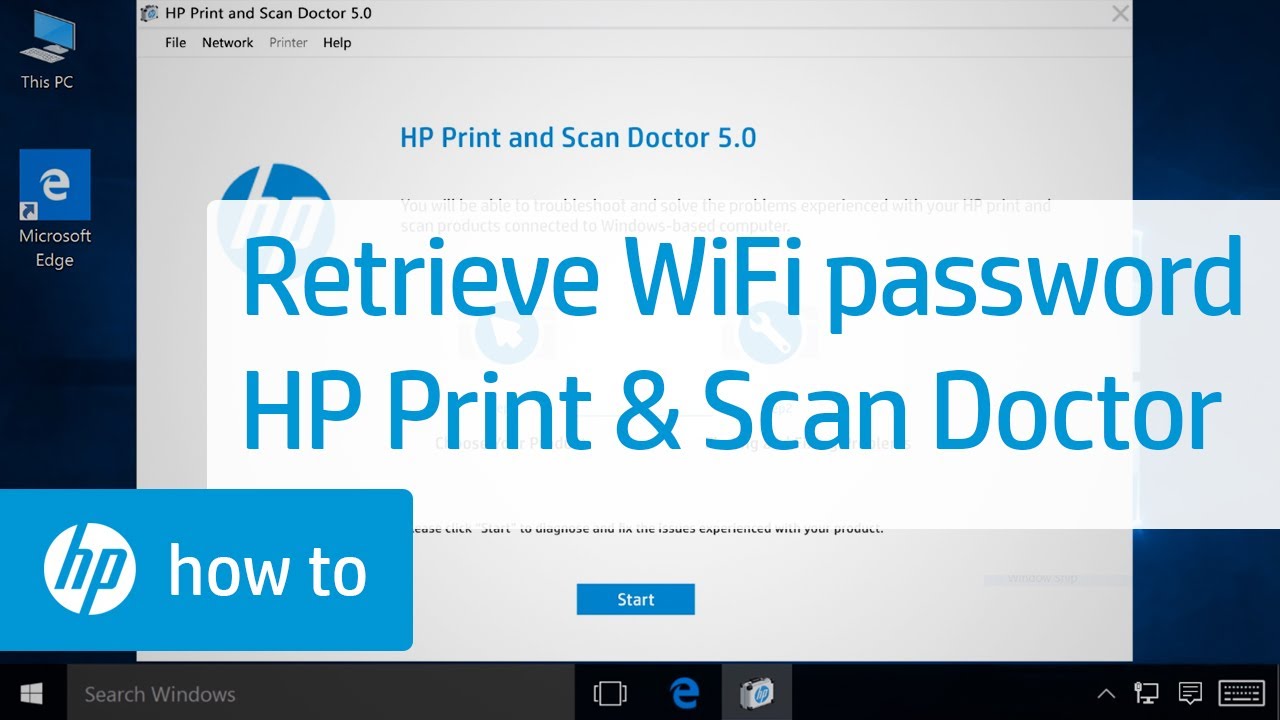Open the Windows Start menu
The image size is (1280, 720).
[32, 693]
